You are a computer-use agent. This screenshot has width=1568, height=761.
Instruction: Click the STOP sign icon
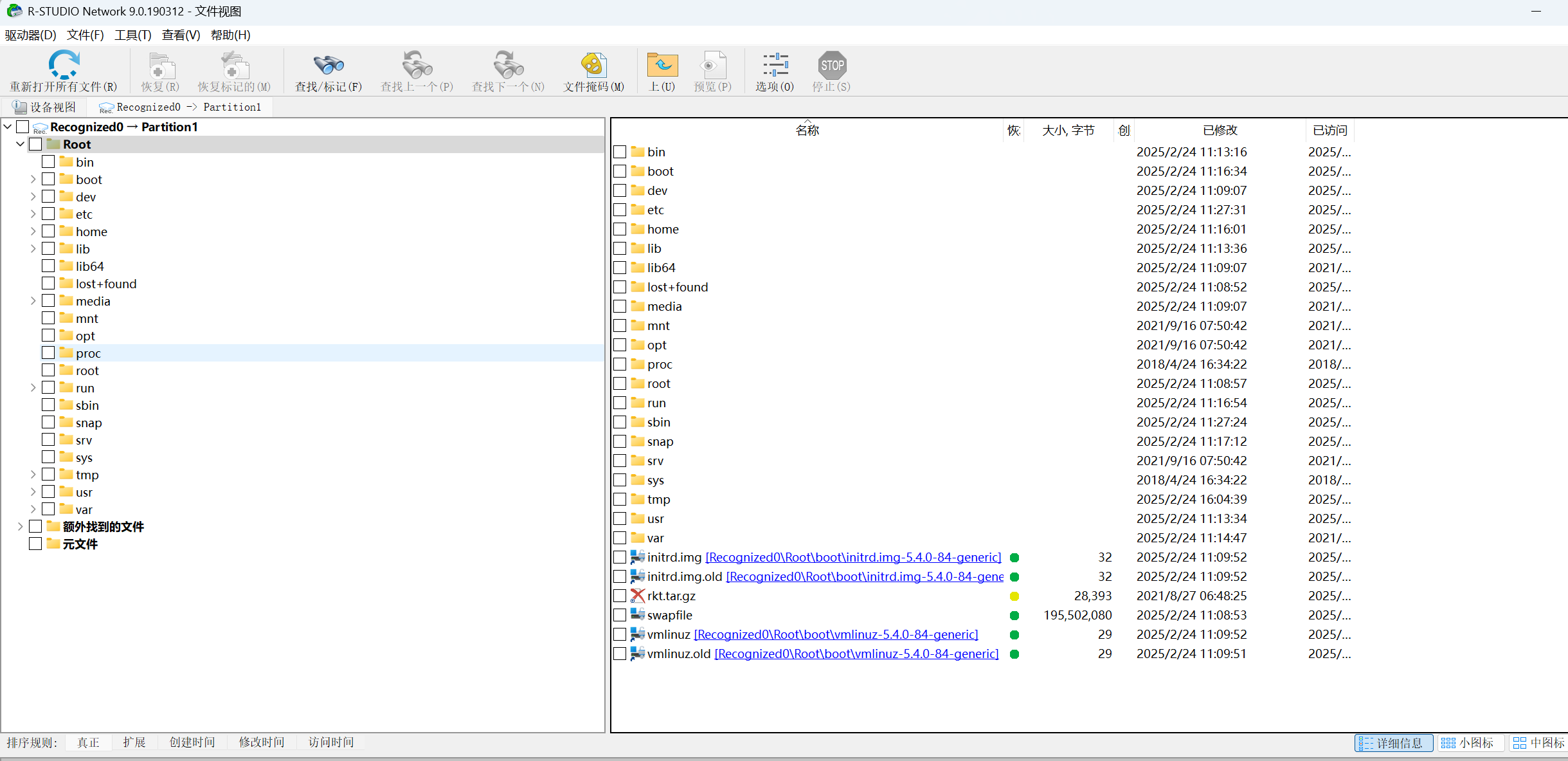pos(832,65)
